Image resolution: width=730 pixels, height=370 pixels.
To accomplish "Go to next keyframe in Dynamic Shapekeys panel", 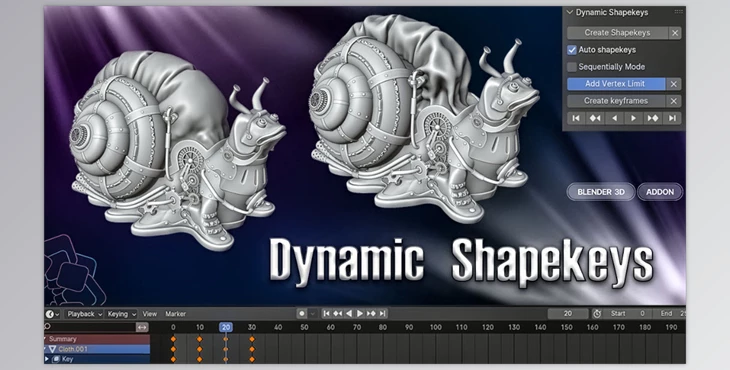I will pos(653,118).
